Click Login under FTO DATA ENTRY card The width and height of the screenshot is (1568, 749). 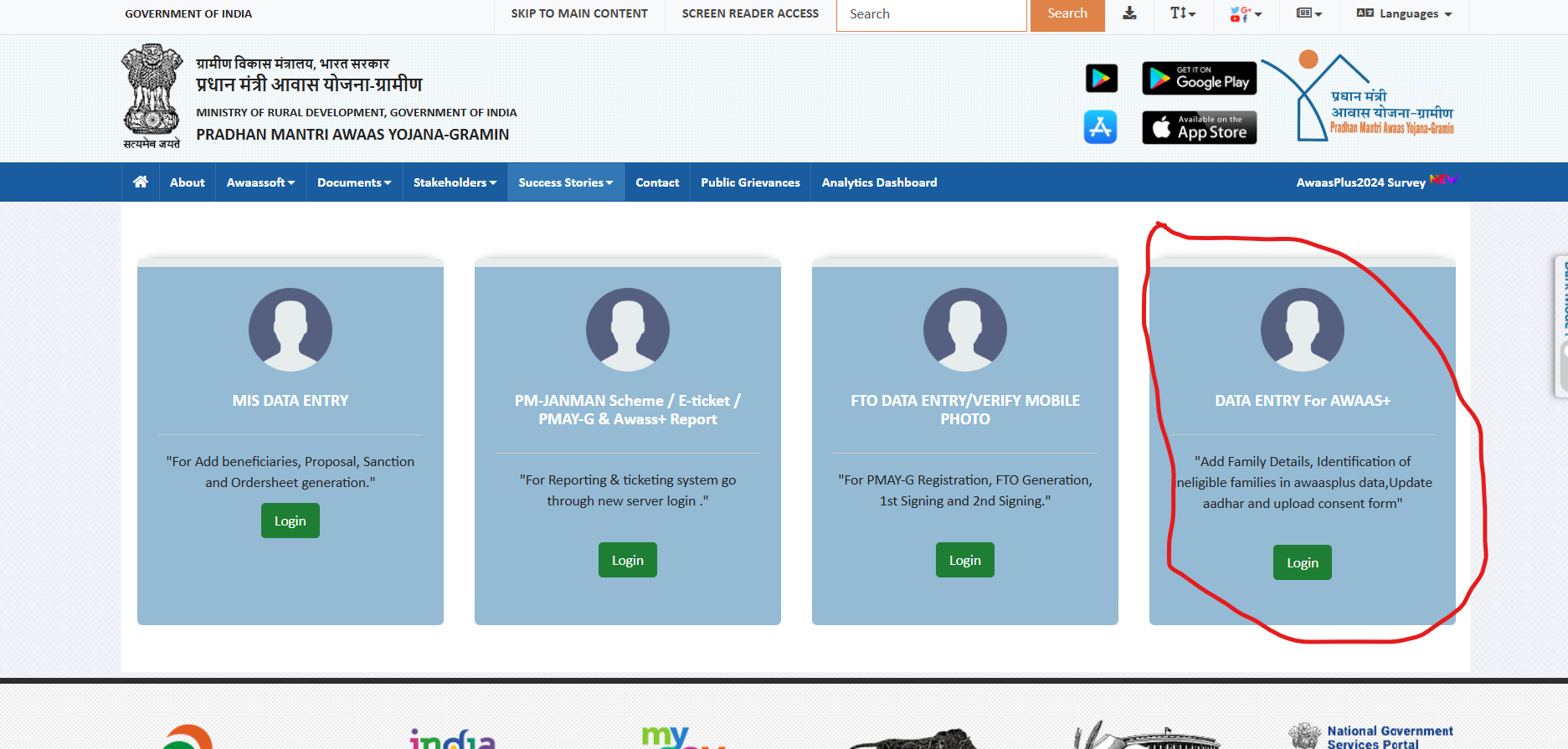pos(964,560)
